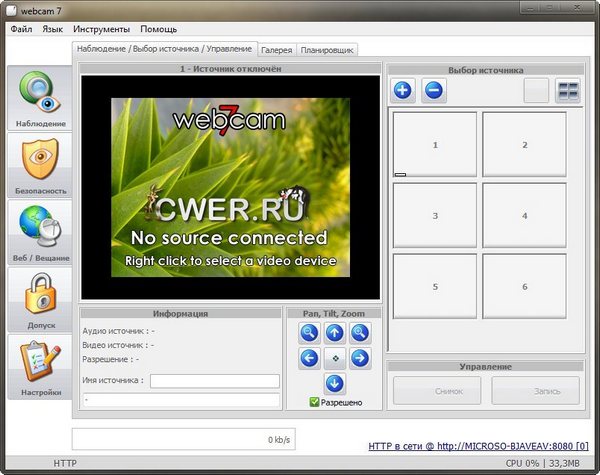Viewport: 600px width, 475px height.
Task: Add a source with the plus icon
Action: [x=403, y=90]
